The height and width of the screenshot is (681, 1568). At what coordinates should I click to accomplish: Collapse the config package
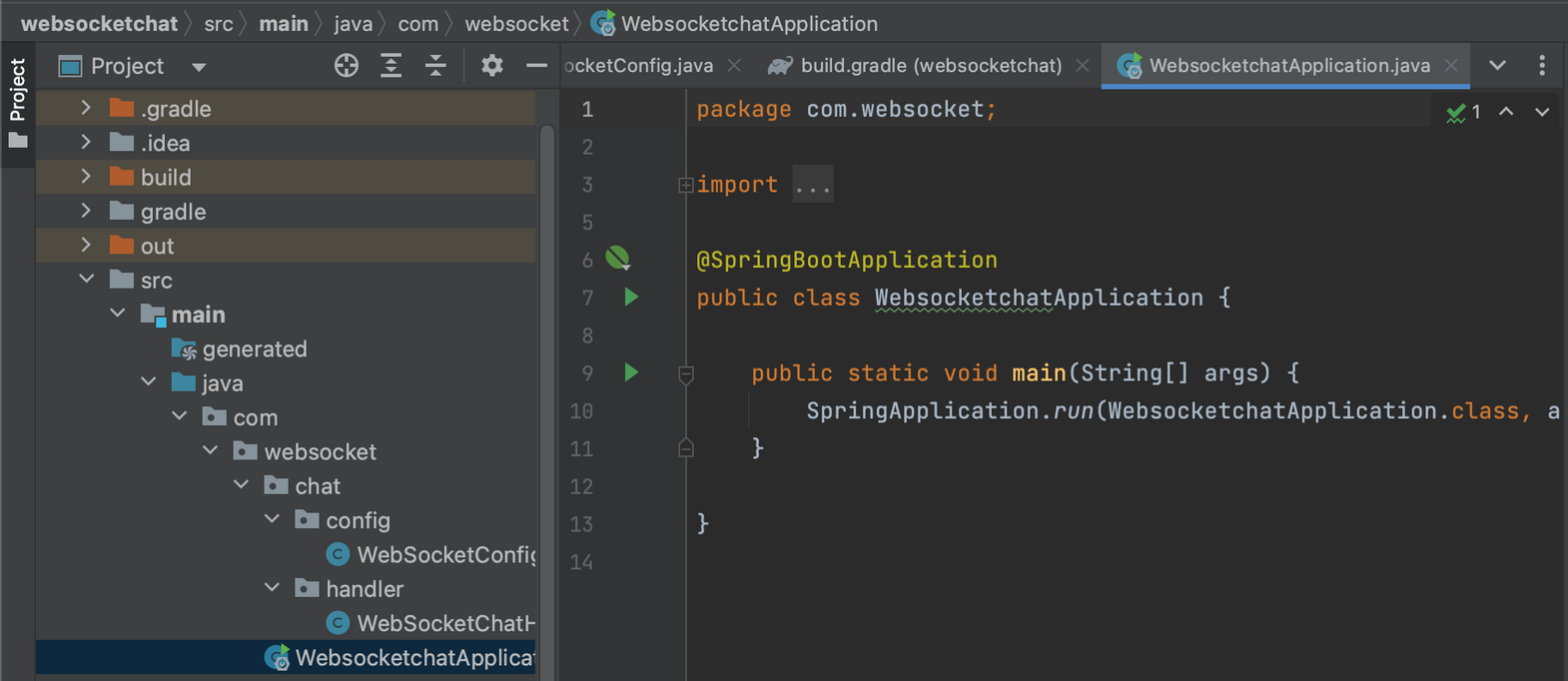coord(273,519)
